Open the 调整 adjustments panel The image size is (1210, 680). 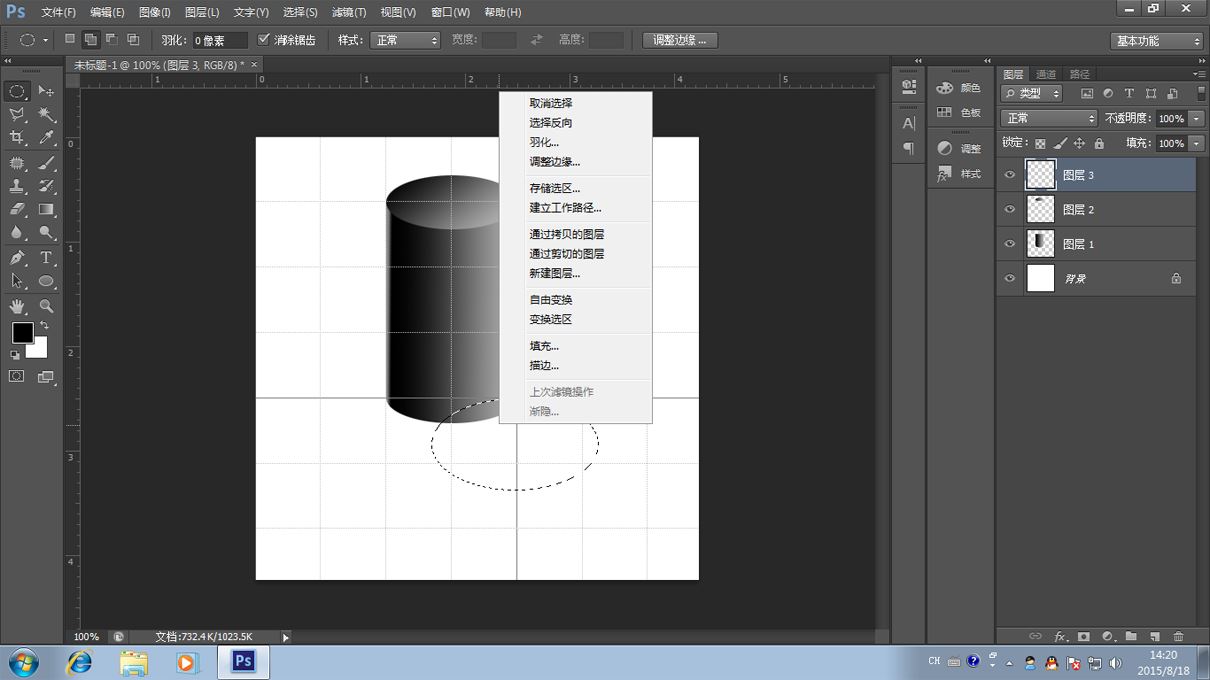[958, 148]
